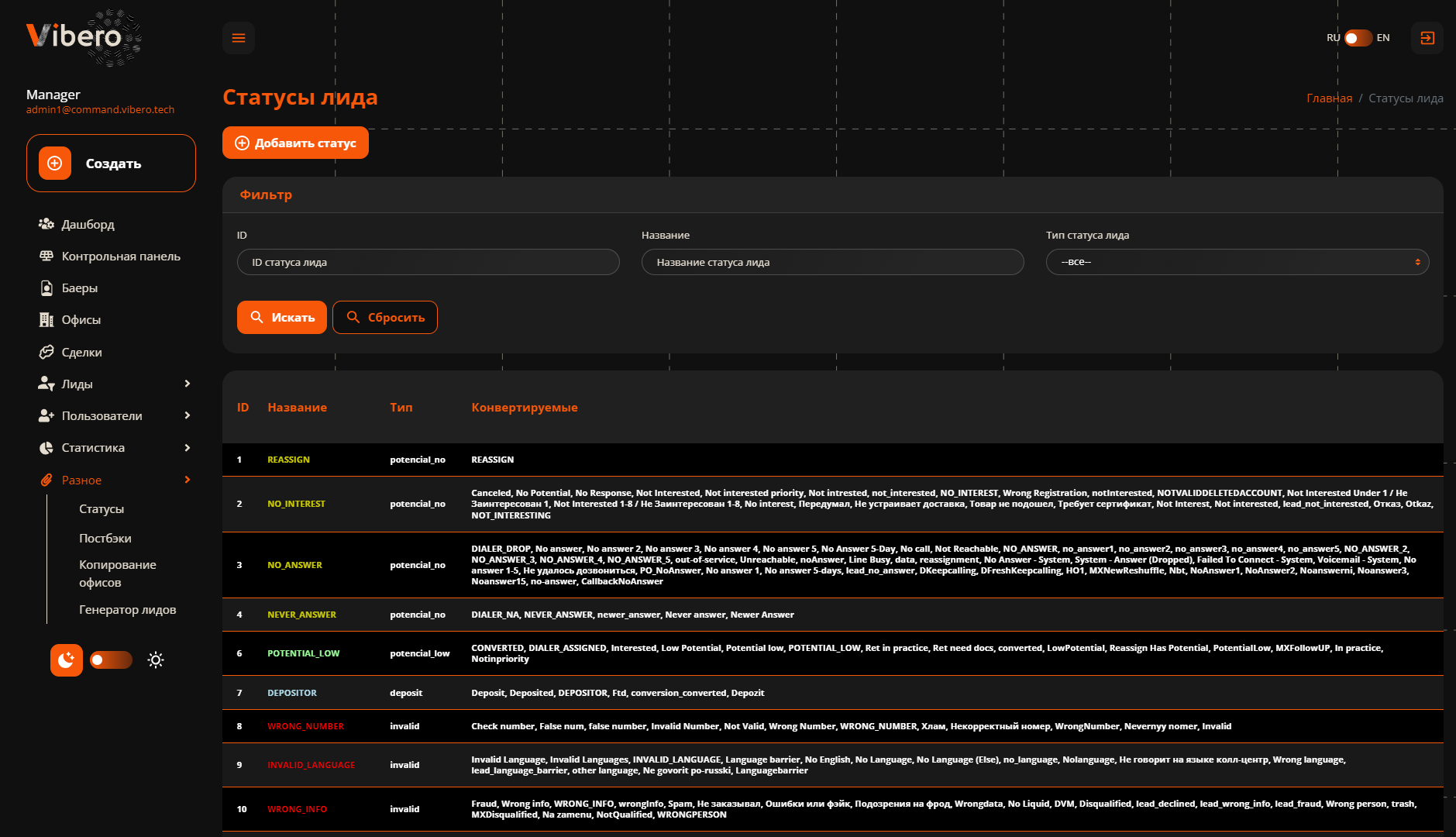
Task: Expand the Лиды submenu chevron
Action: coord(188,384)
